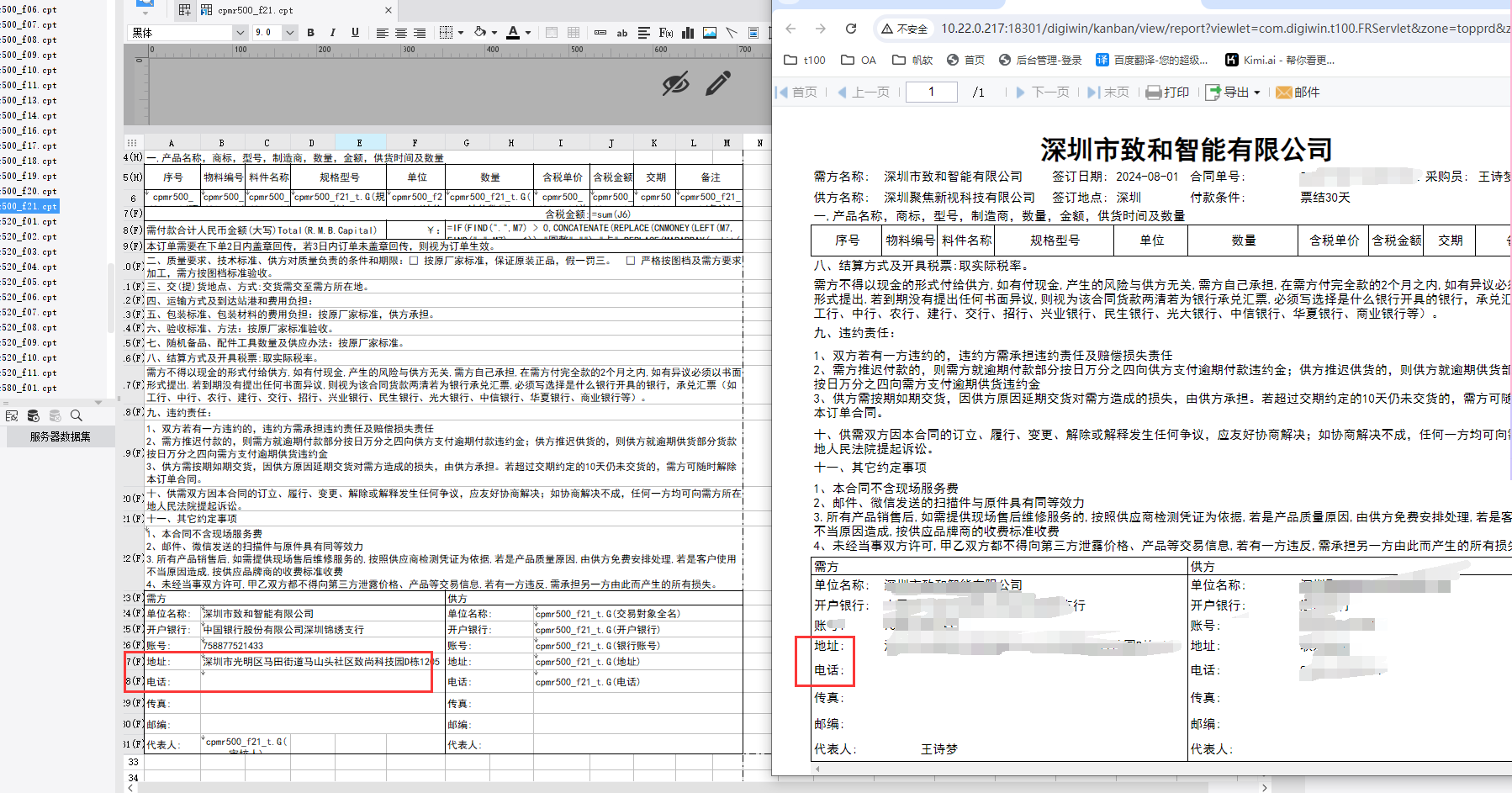Insert a formula with the F(x) icon
This screenshot has height=793, width=1512.
tap(666, 33)
